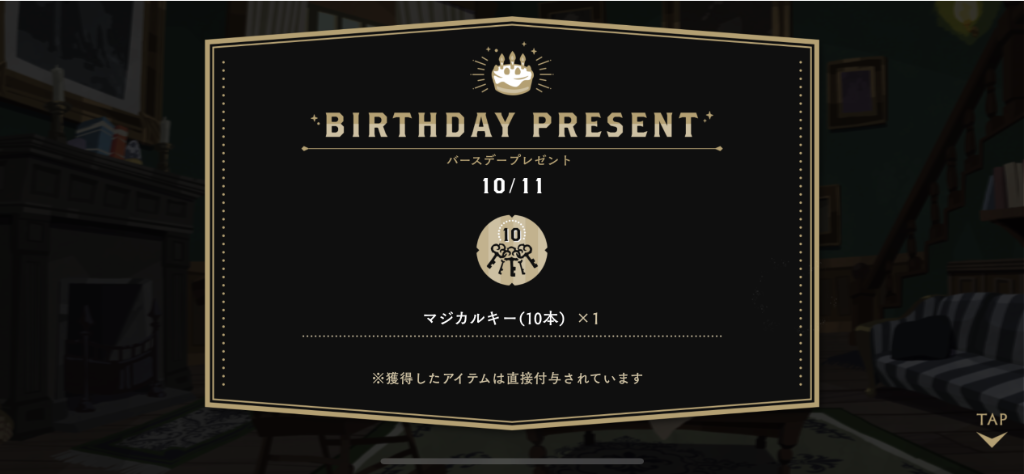Tap the number 10 badge on keys

pos(511,234)
